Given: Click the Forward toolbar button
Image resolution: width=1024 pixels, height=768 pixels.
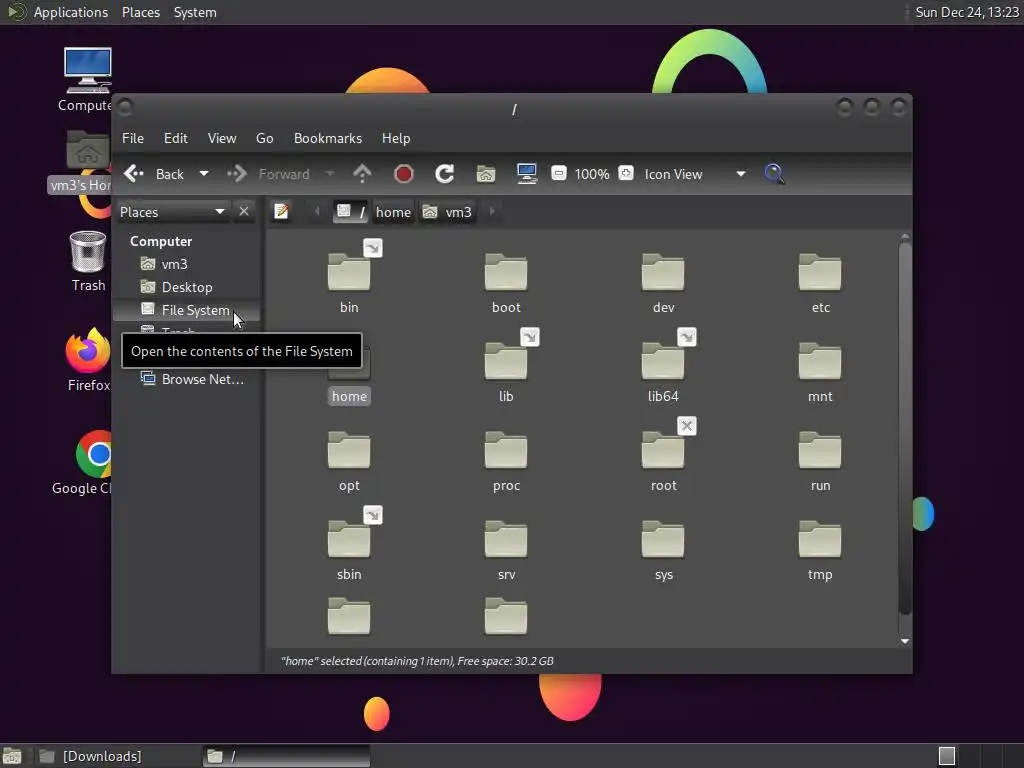Looking at the screenshot, I should pyautogui.click(x=269, y=174).
